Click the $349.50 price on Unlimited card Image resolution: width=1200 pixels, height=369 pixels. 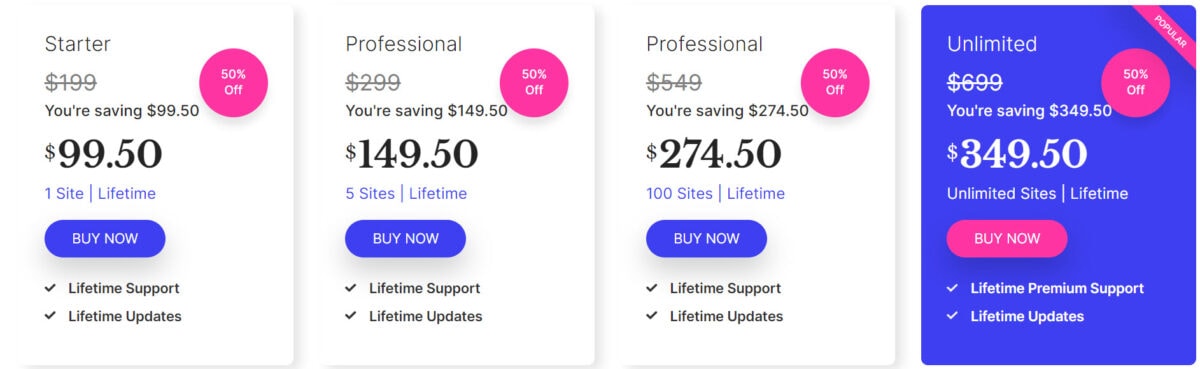pos(1017,154)
